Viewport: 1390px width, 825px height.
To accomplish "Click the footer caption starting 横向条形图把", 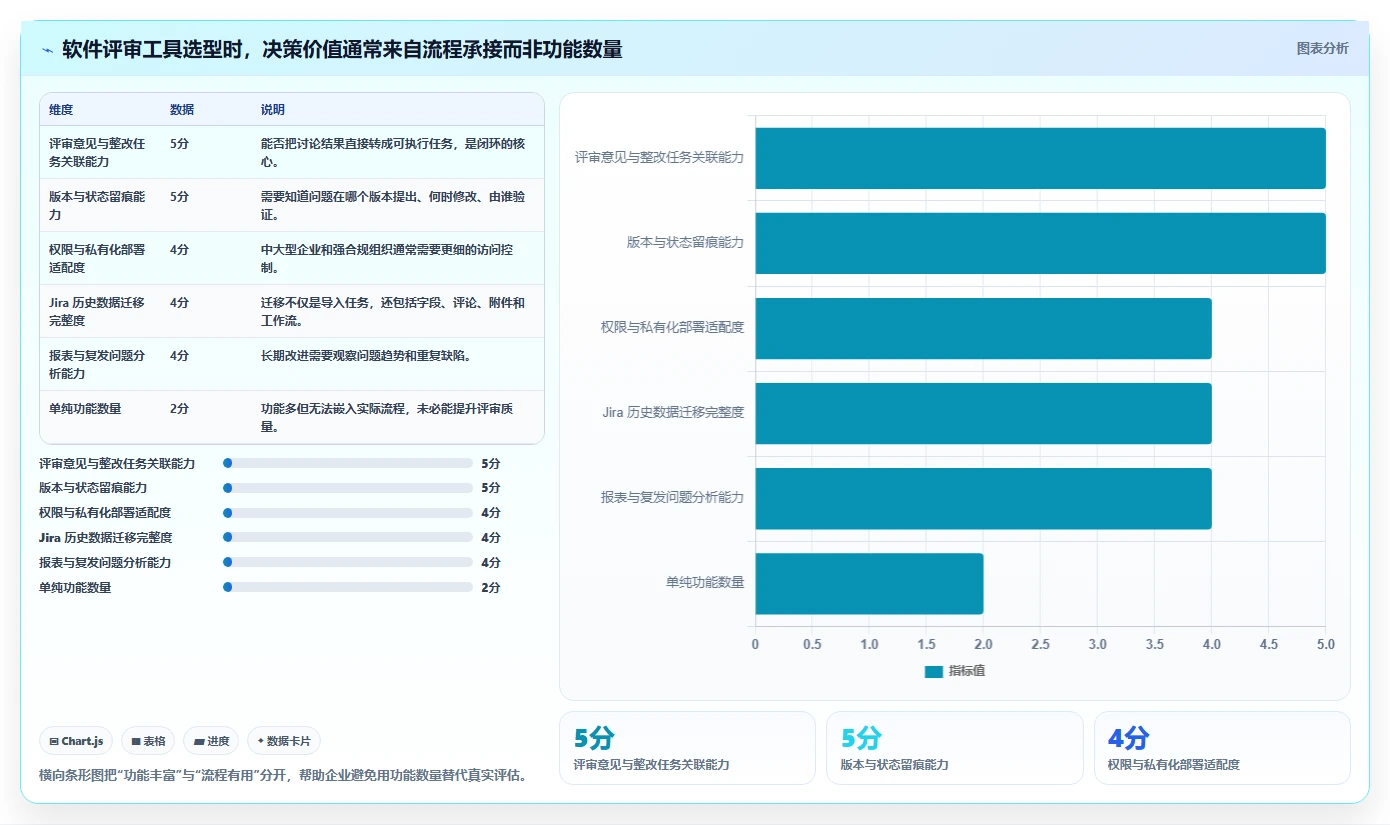I will click(283, 775).
